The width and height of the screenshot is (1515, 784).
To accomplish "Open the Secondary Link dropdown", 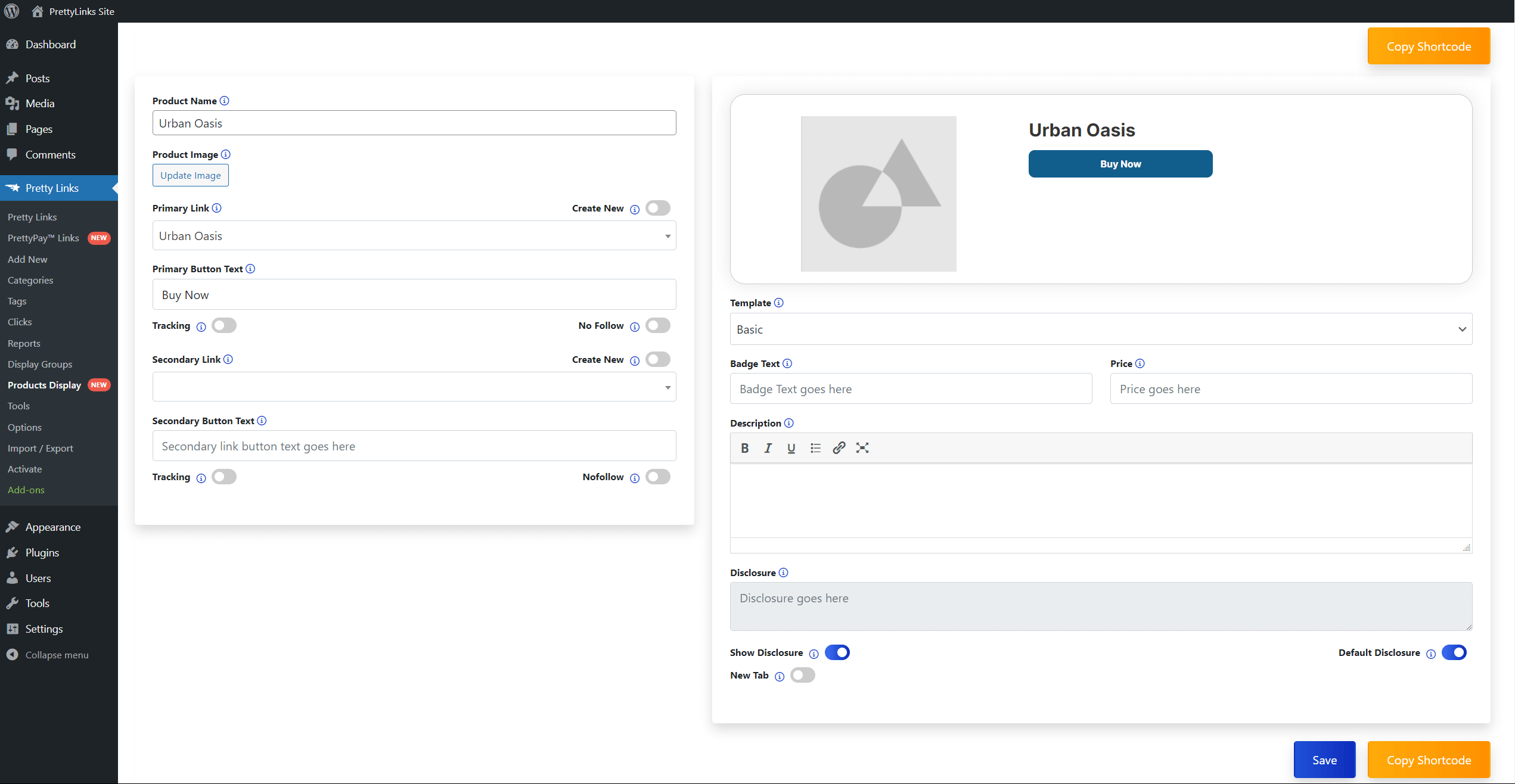I will 414,387.
